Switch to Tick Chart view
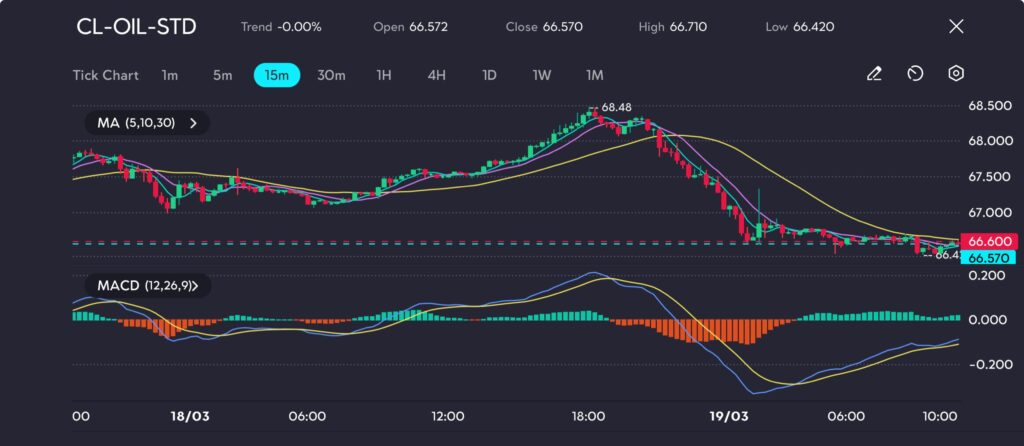1024x446 pixels. click(105, 75)
